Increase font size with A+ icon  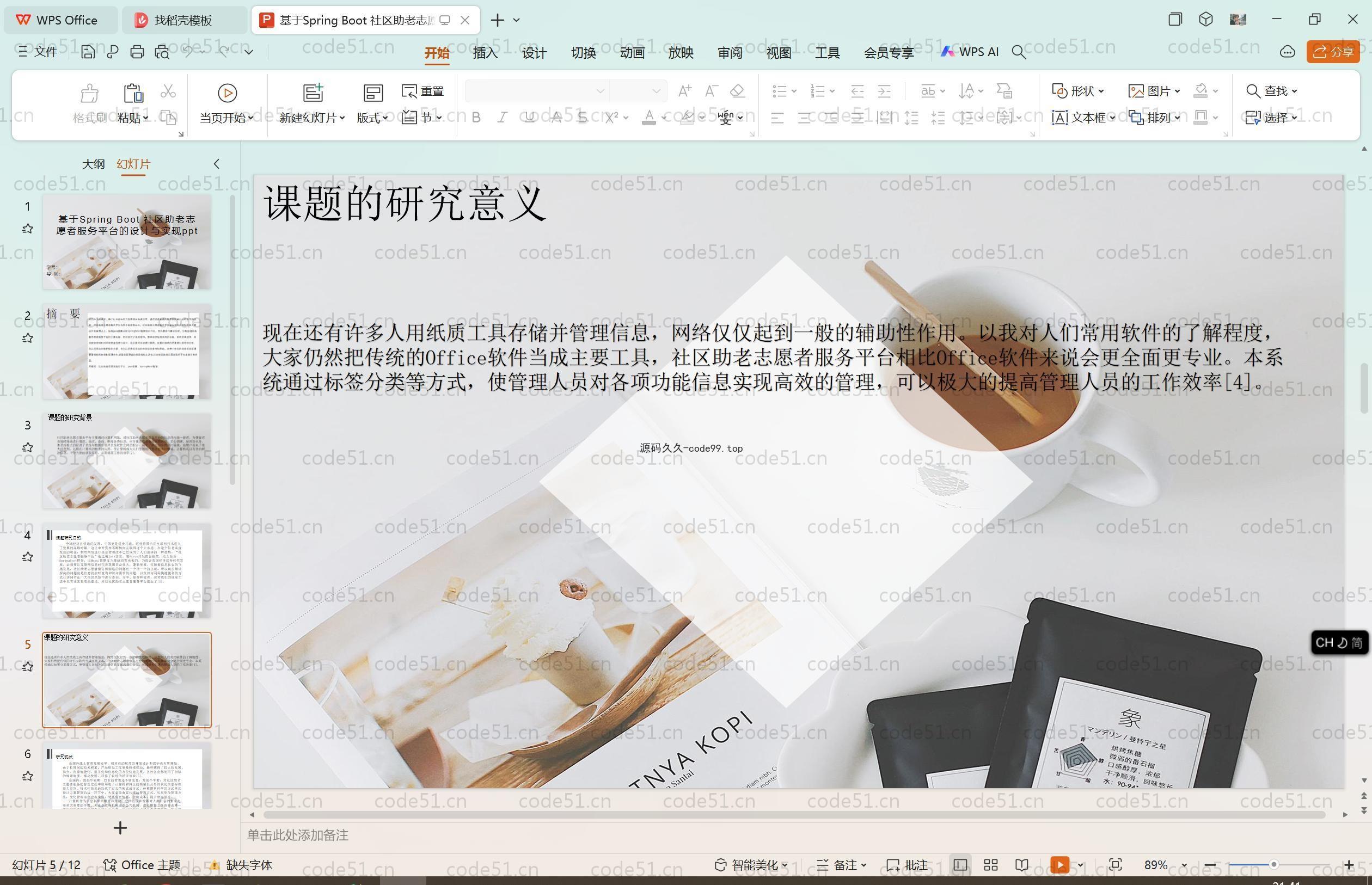684,91
